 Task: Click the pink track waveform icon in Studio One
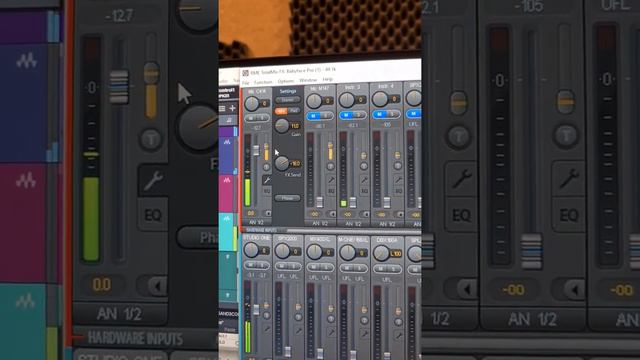(227, 180)
